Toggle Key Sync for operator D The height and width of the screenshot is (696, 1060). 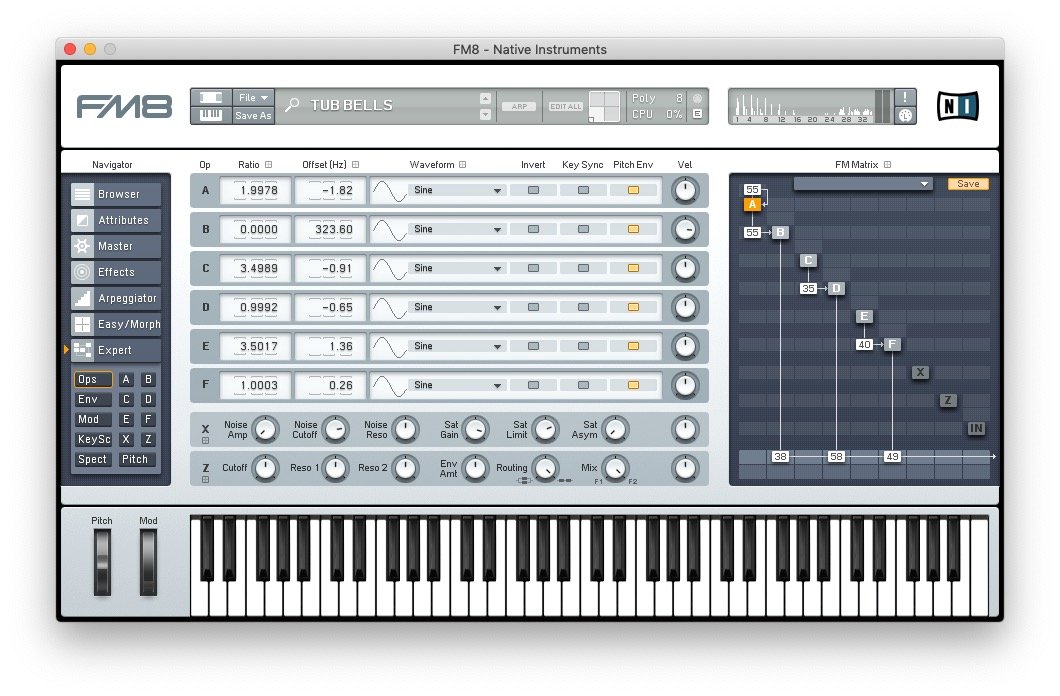[583, 307]
